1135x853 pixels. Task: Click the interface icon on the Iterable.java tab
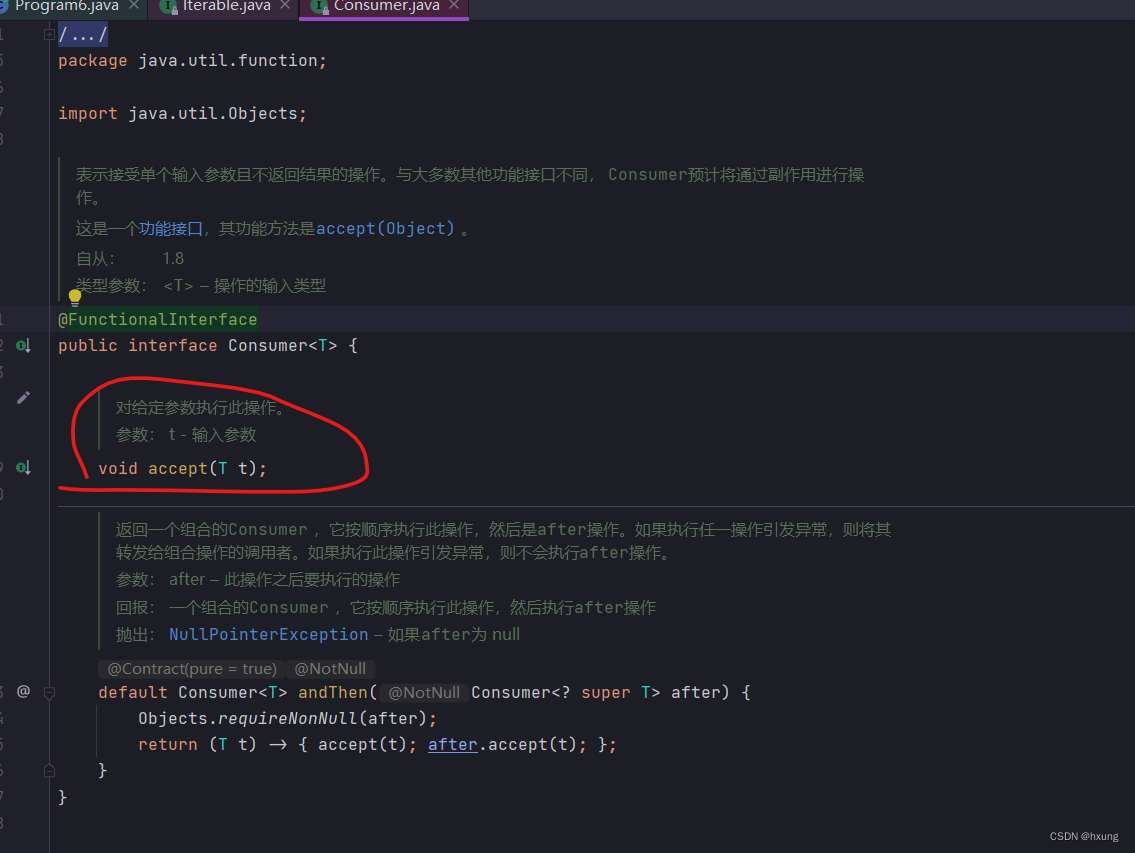click(167, 5)
